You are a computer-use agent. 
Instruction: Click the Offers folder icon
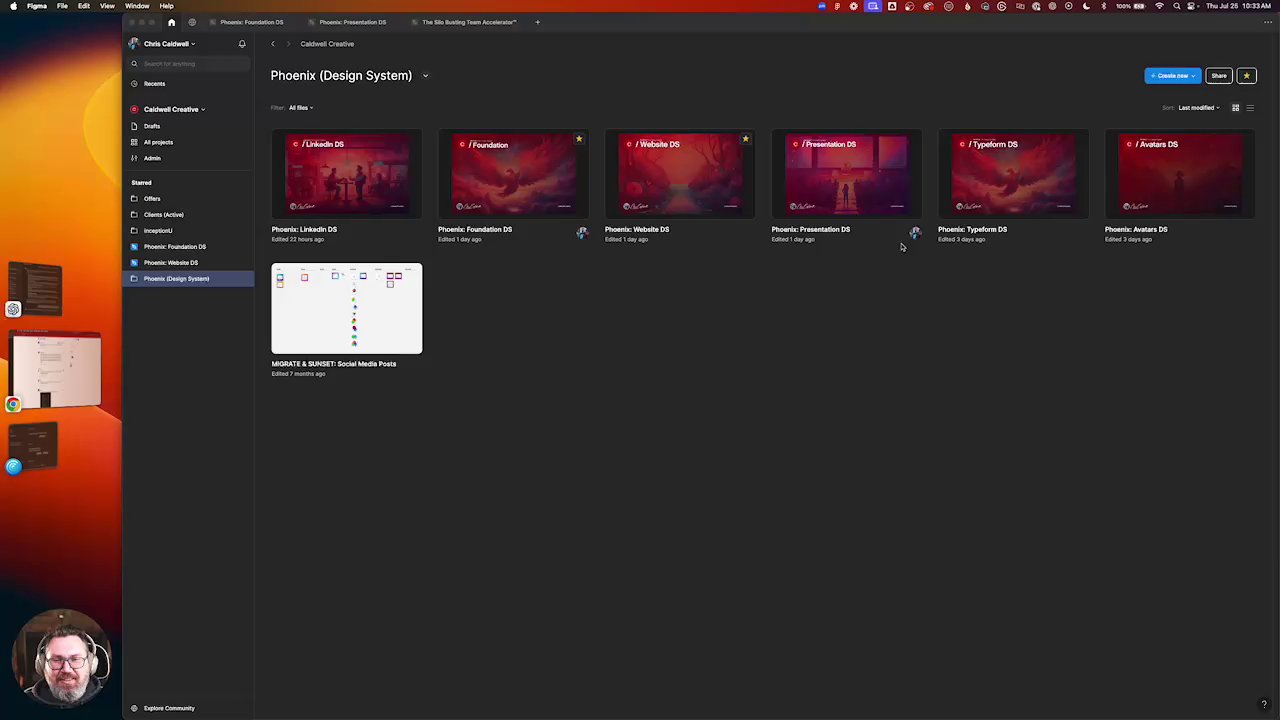point(134,199)
